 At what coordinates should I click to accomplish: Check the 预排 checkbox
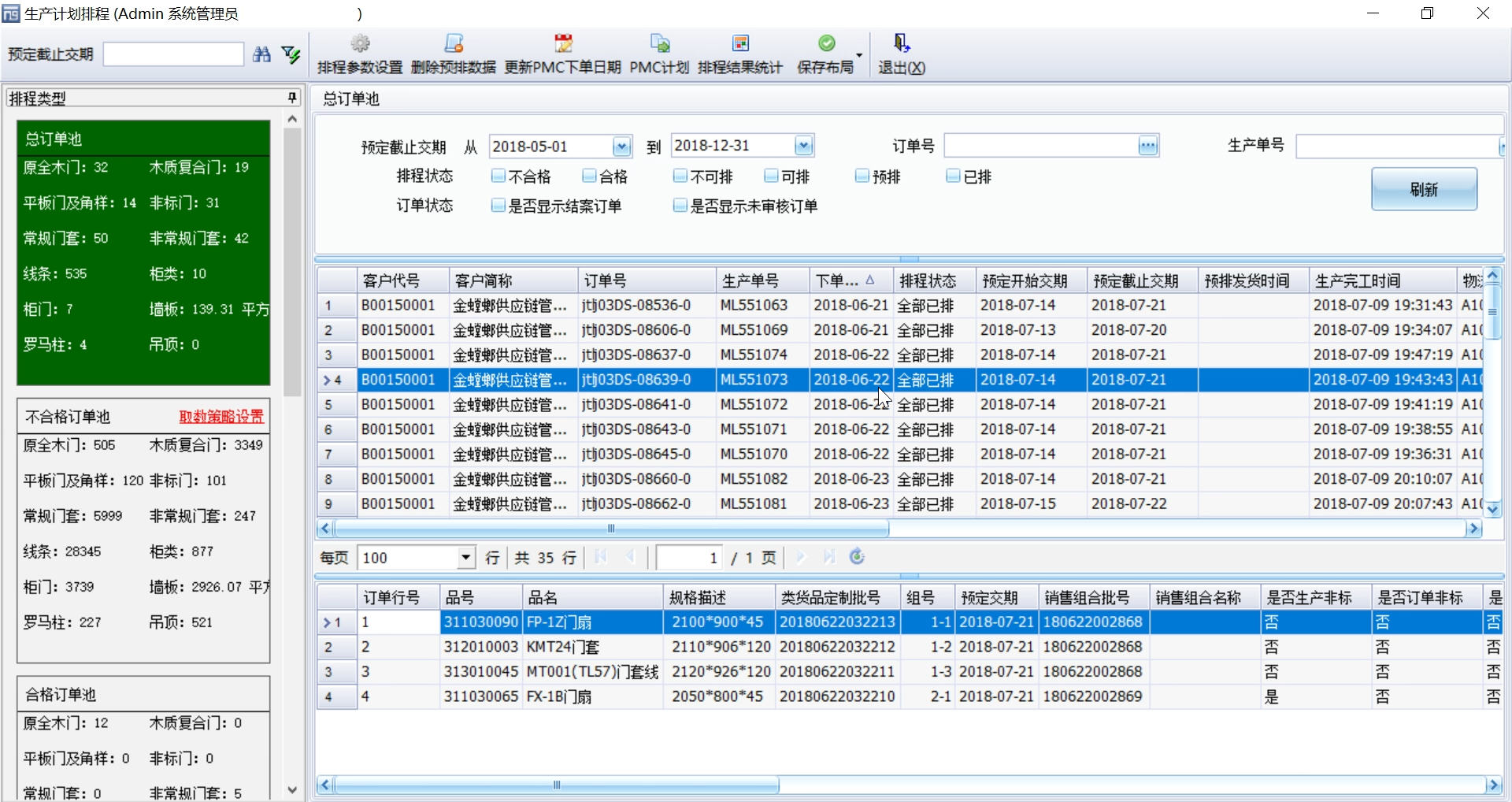[x=862, y=176]
